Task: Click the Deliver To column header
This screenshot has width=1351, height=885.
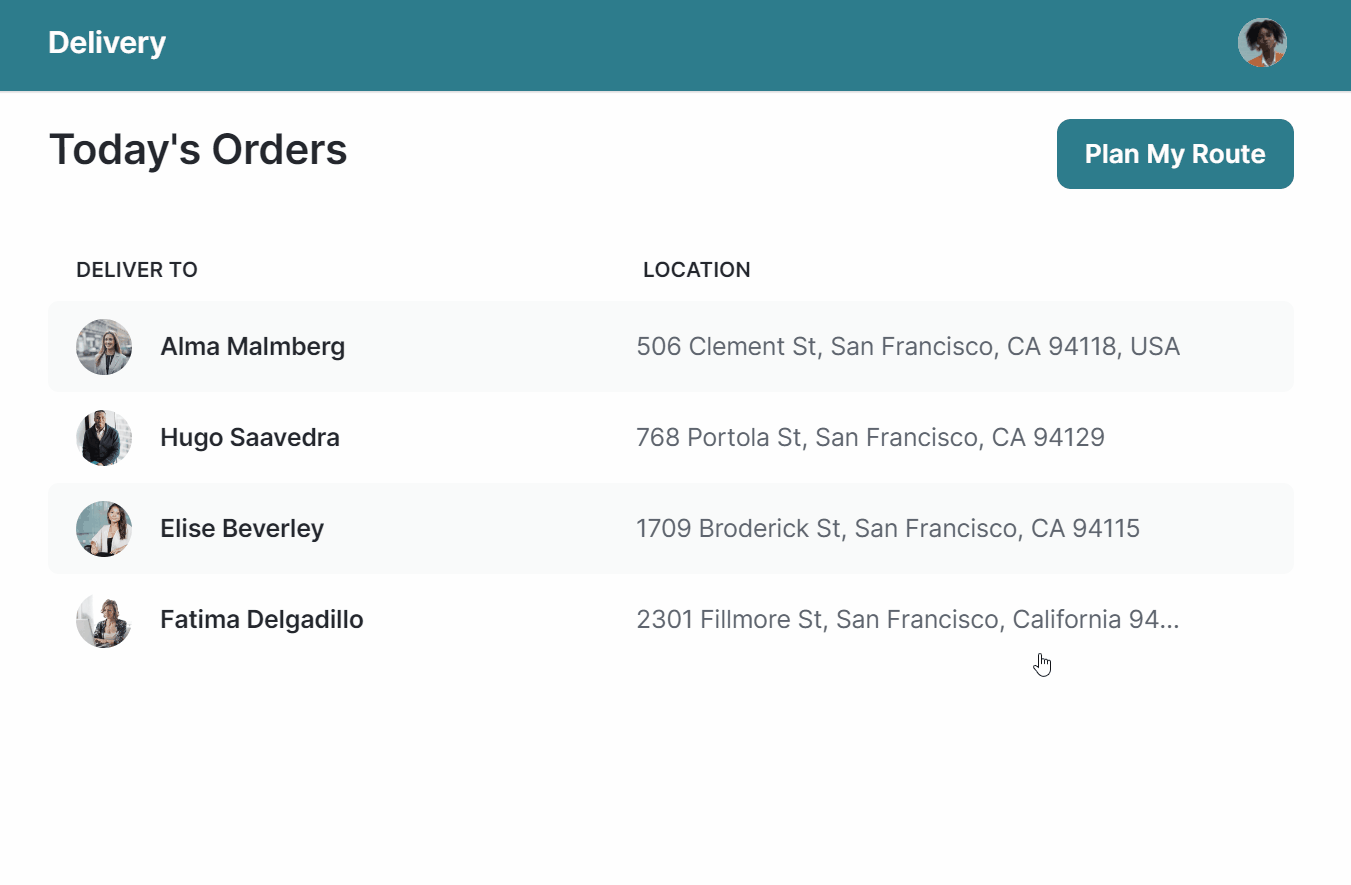Action: click(137, 270)
